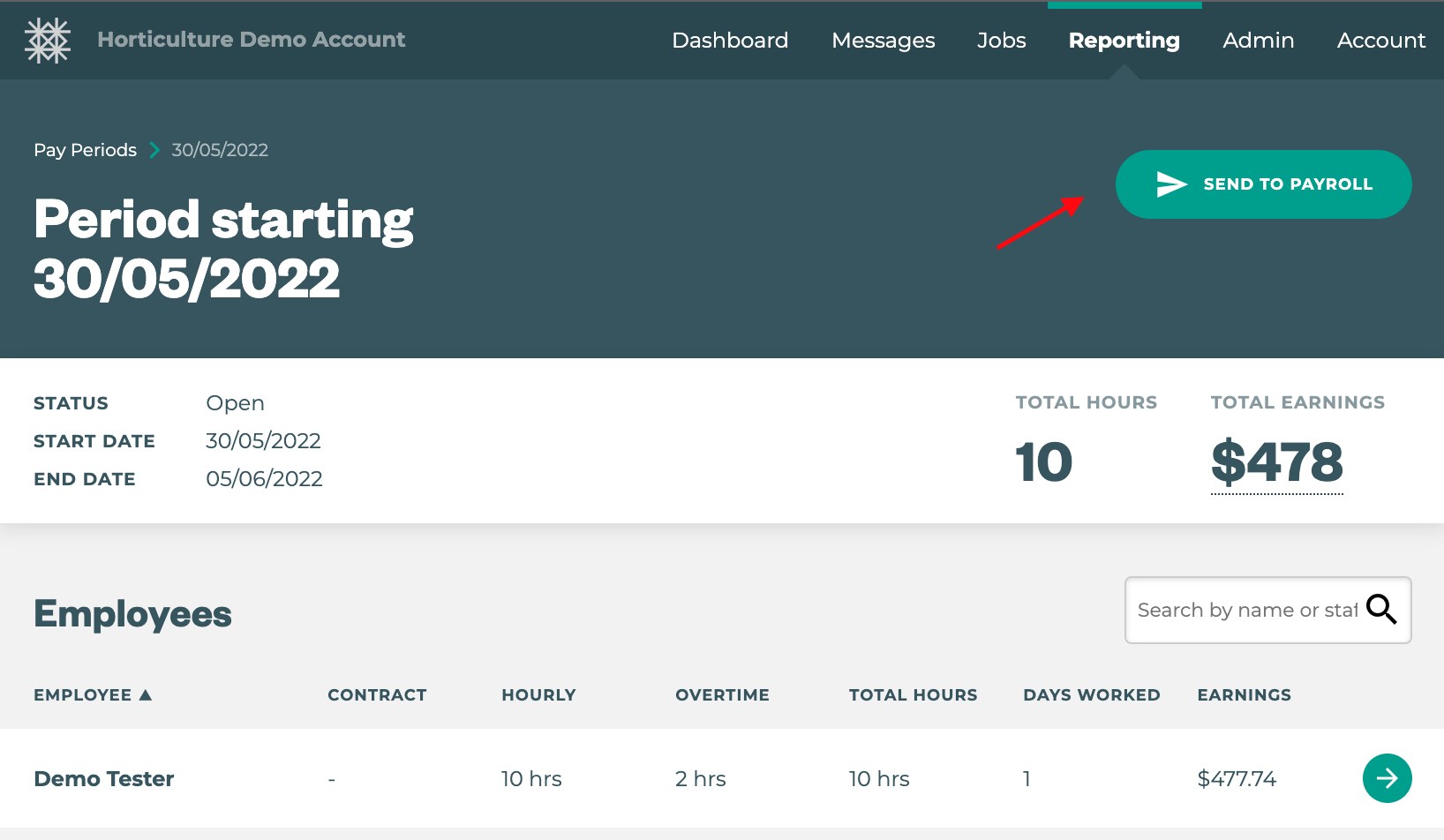Image resolution: width=1444 pixels, height=840 pixels.
Task: Click the paper plane send icon
Action: click(1171, 184)
